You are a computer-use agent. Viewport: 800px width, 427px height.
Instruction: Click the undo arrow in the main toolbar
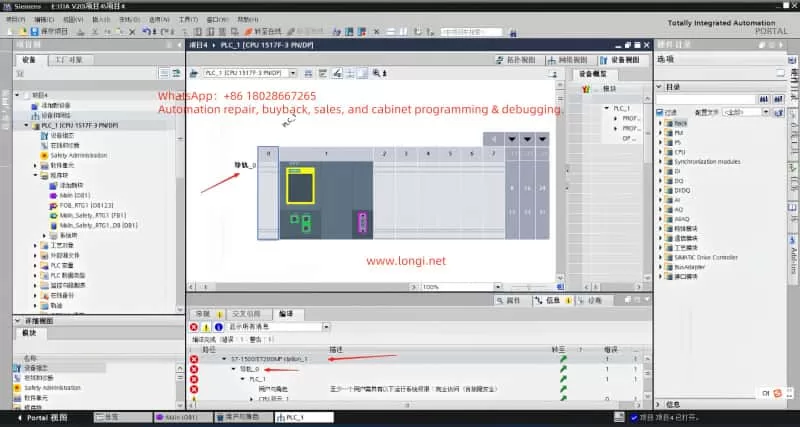click(x=147, y=32)
